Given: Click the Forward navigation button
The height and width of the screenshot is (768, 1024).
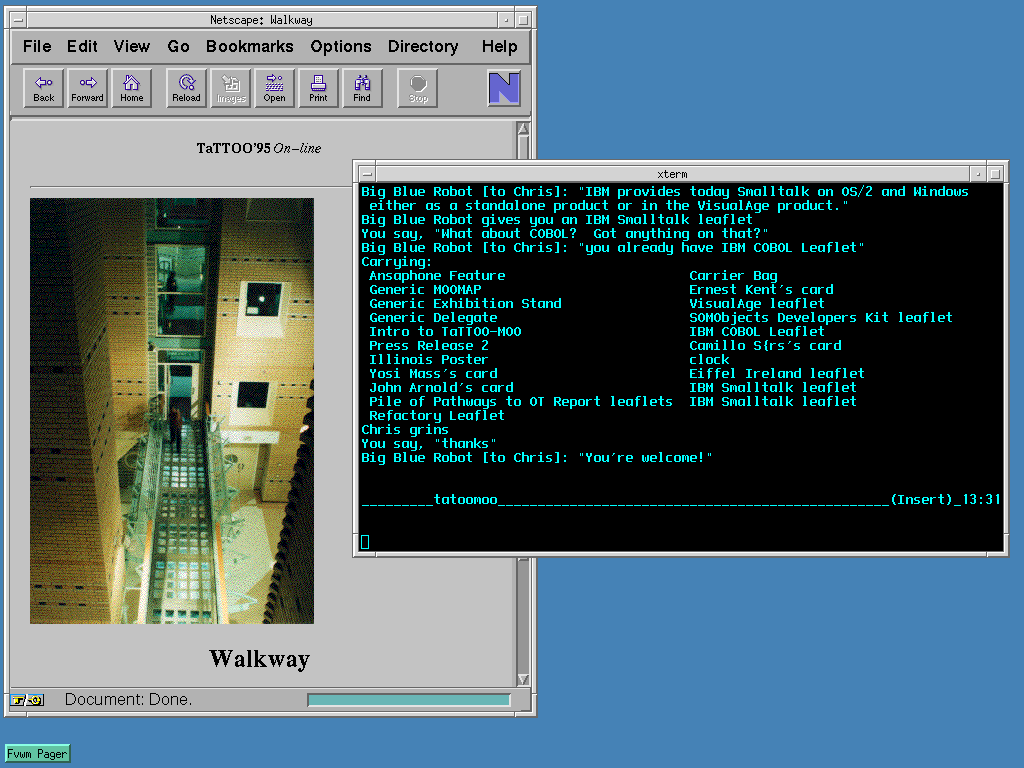Looking at the screenshot, I should [x=88, y=88].
